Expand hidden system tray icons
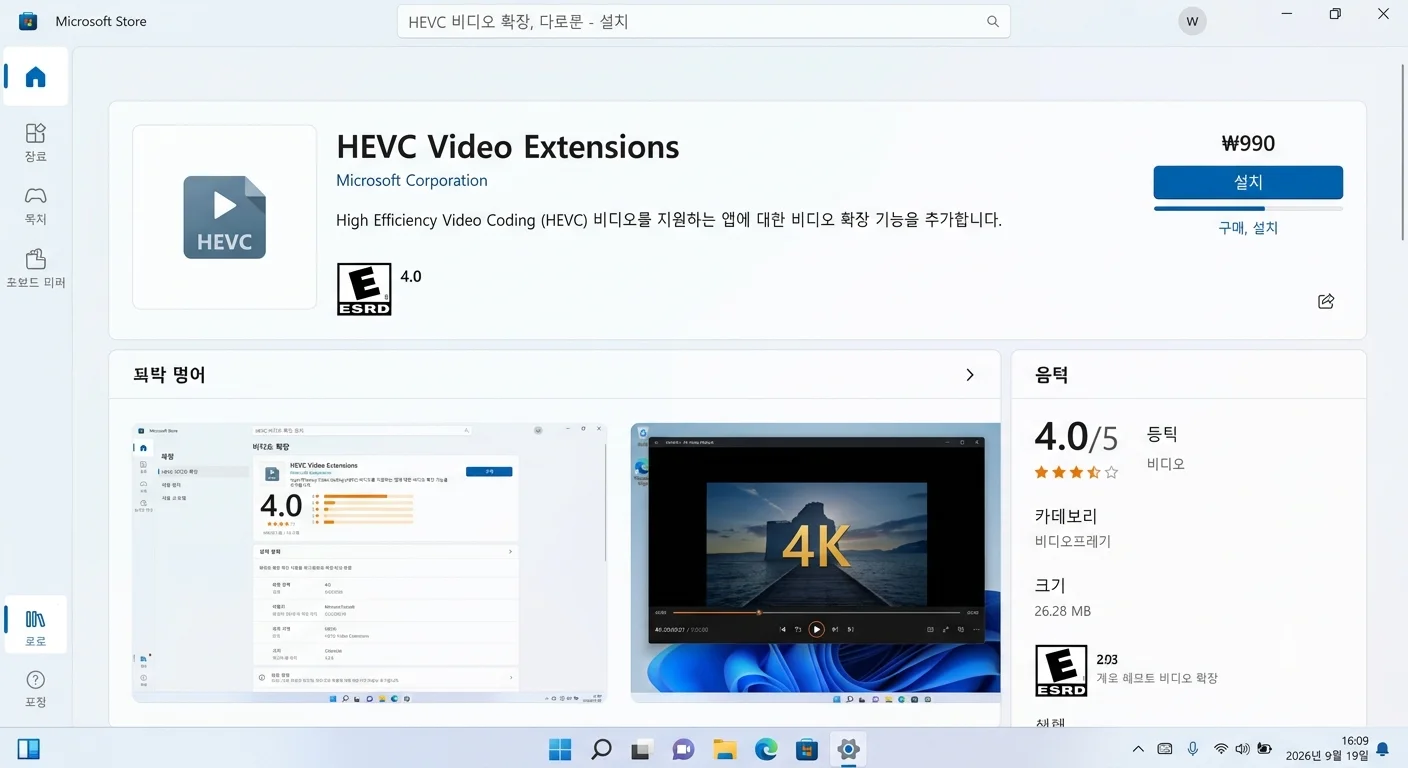Viewport: 1408px width, 768px height. [1138, 749]
